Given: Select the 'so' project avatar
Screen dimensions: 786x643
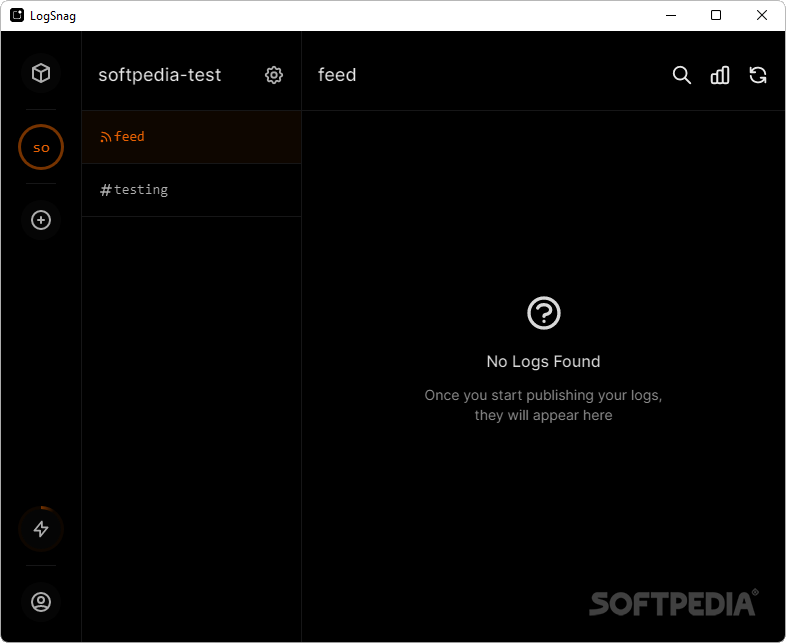Looking at the screenshot, I should point(41,147).
